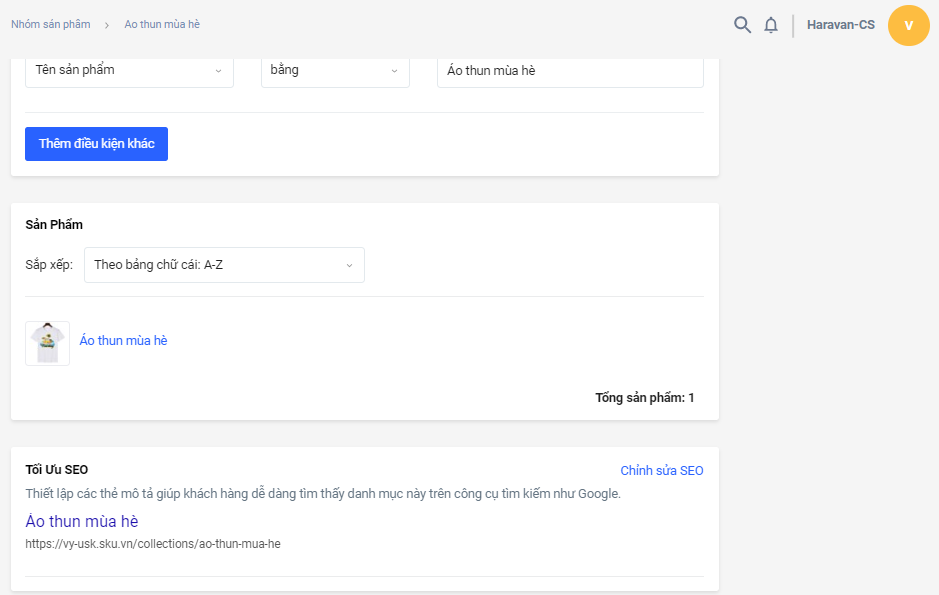The height and width of the screenshot is (595, 939).
Task: Open the yellow V user avatar
Action: (x=908, y=25)
